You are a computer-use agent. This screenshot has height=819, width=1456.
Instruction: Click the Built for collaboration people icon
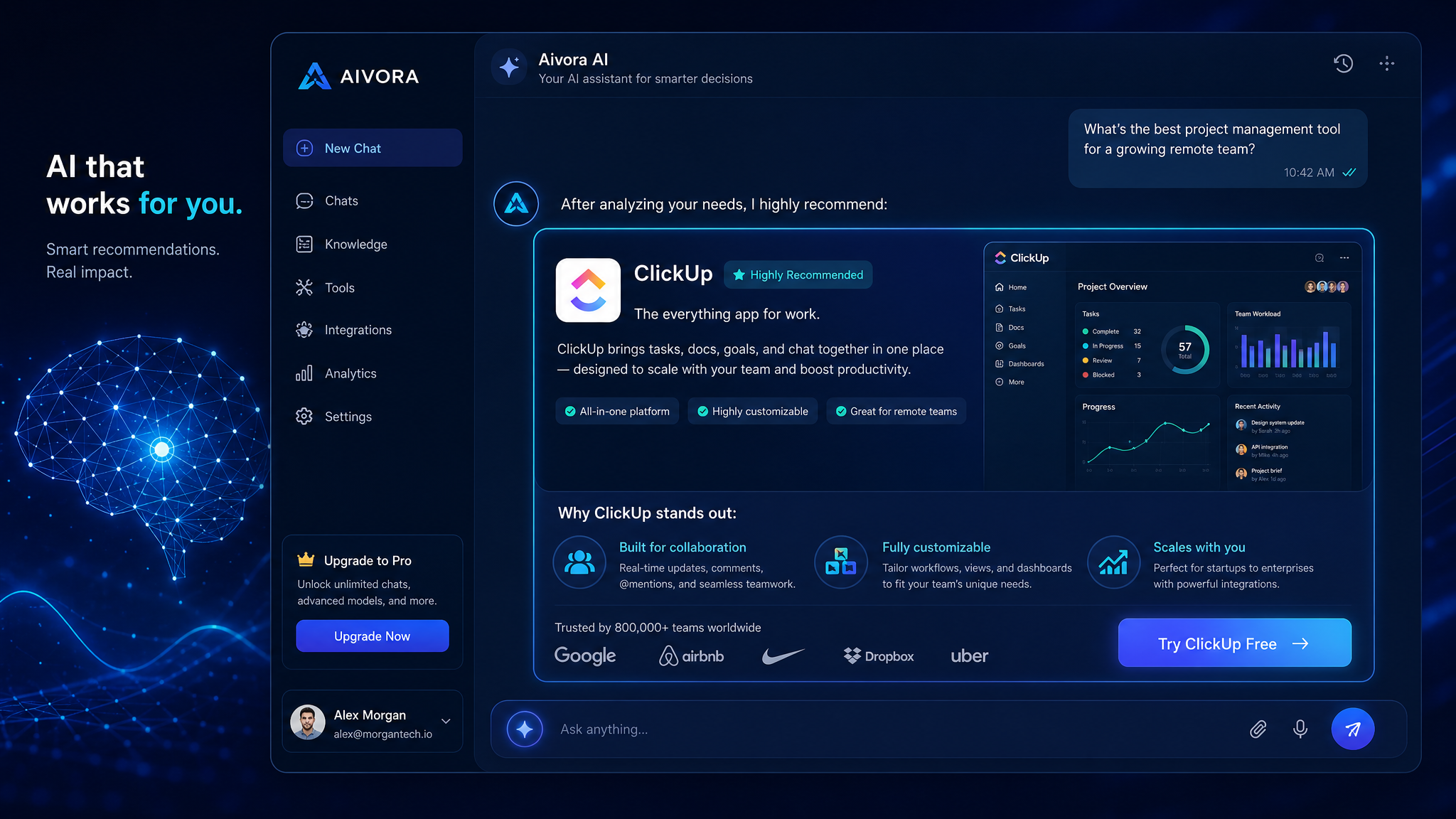579,562
